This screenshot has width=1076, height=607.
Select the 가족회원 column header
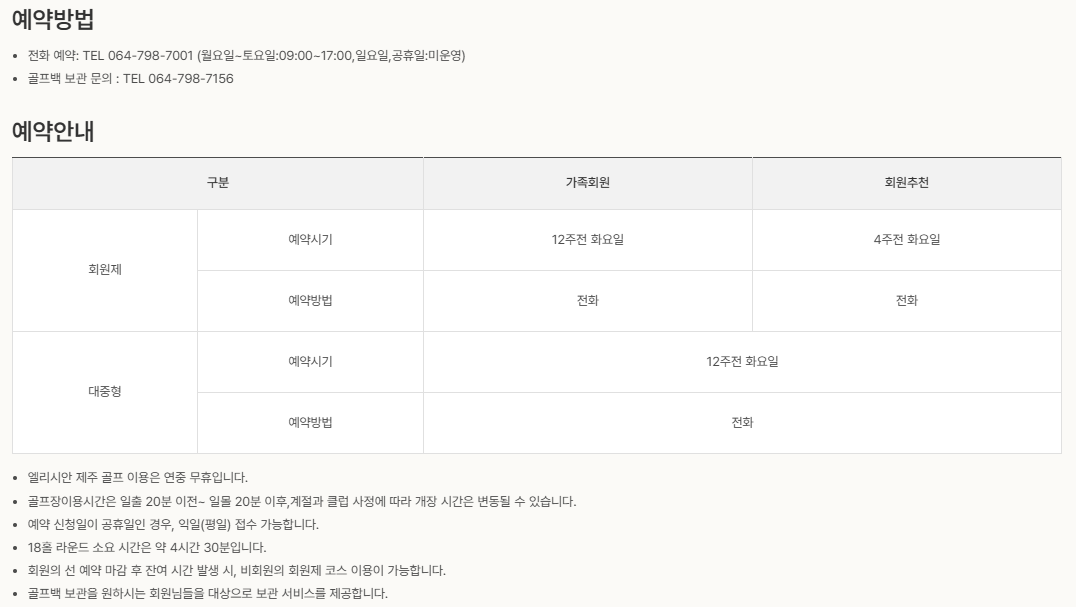tap(587, 183)
